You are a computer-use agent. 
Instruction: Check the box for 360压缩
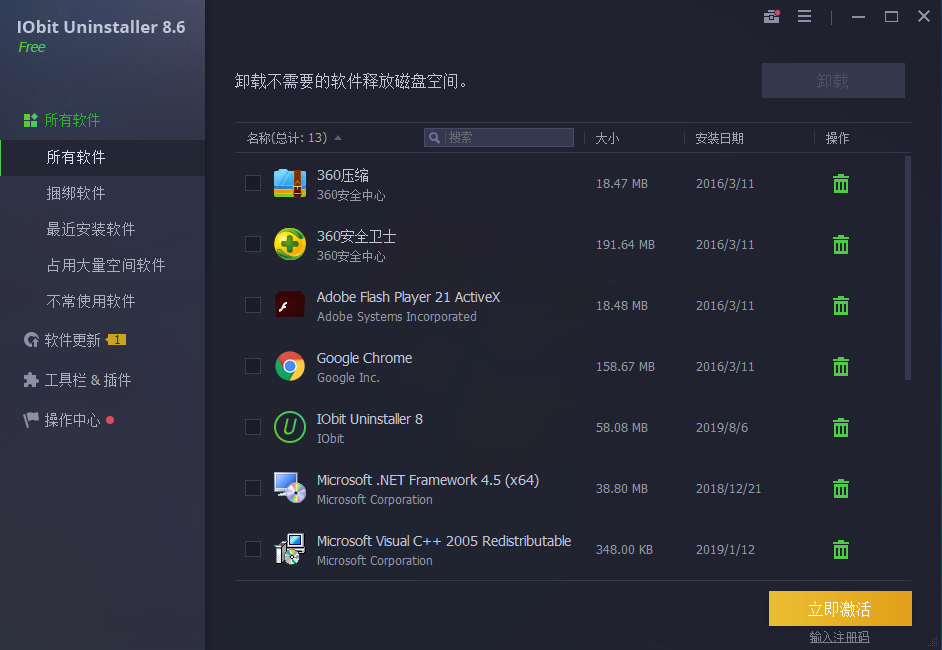[x=253, y=183]
